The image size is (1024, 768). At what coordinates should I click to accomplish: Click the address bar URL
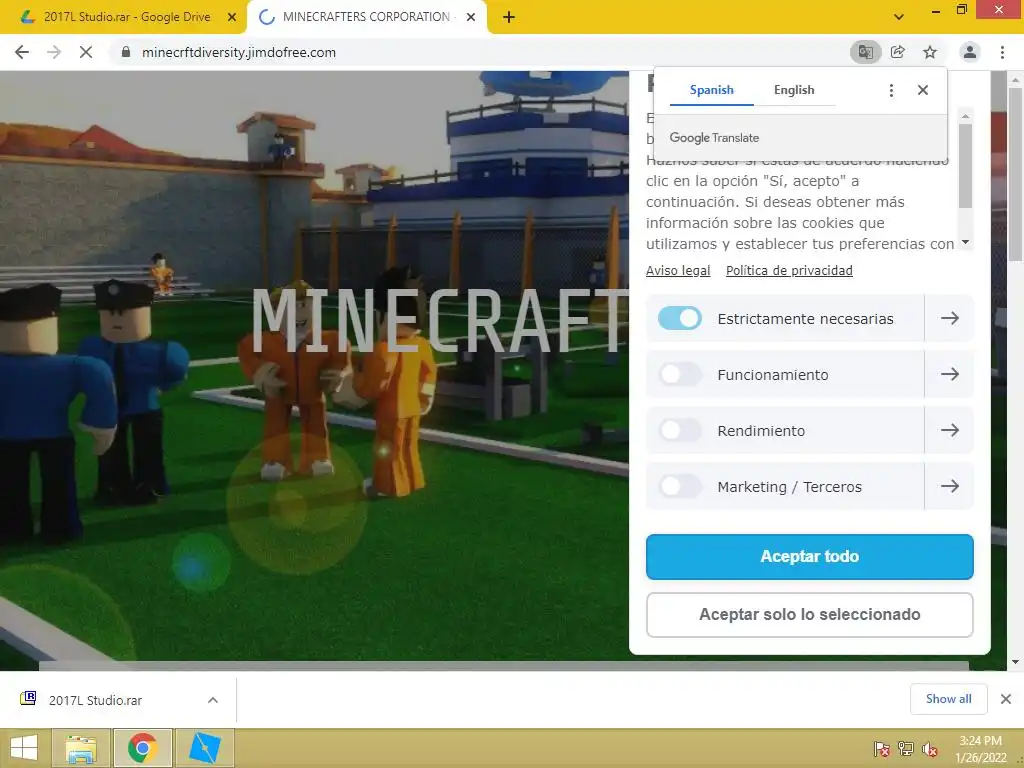click(x=238, y=52)
